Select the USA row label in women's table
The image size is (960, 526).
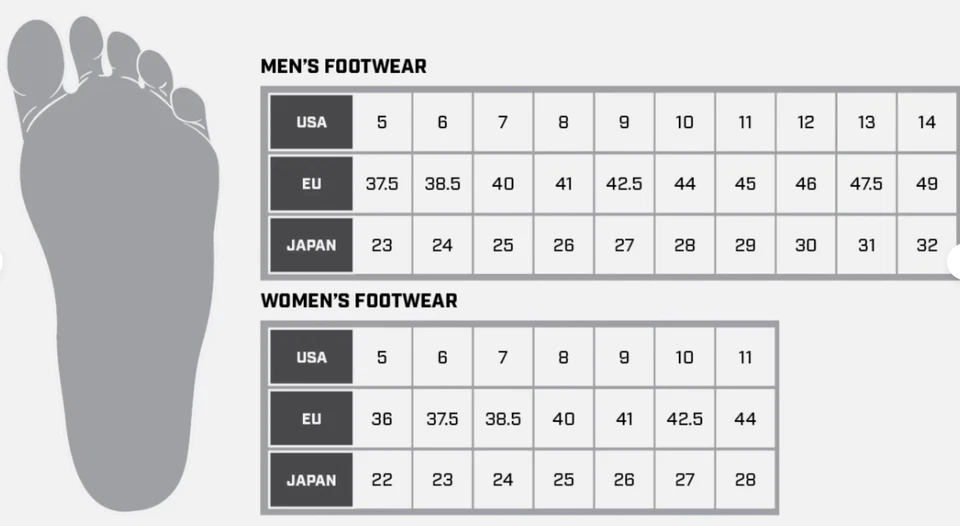311,357
